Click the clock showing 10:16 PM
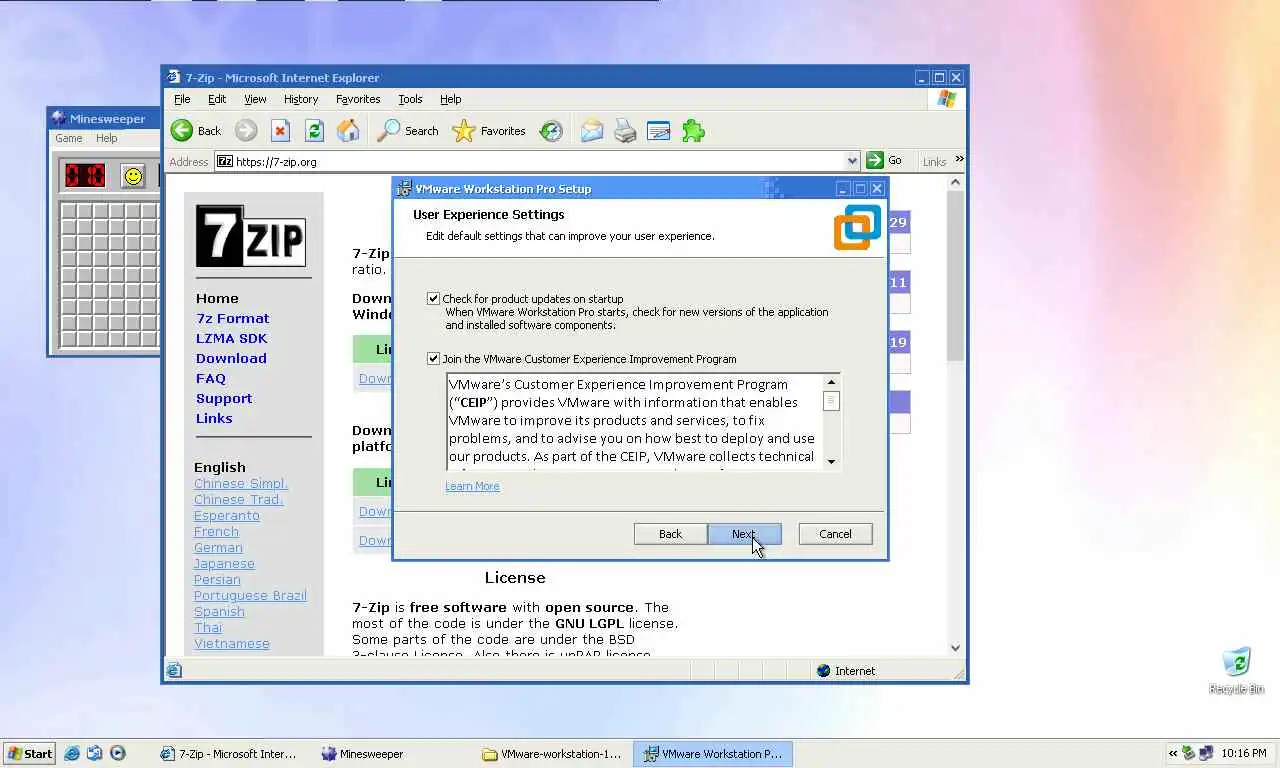This screenshot has width=1280, height=768. (x=1244, y=754)
